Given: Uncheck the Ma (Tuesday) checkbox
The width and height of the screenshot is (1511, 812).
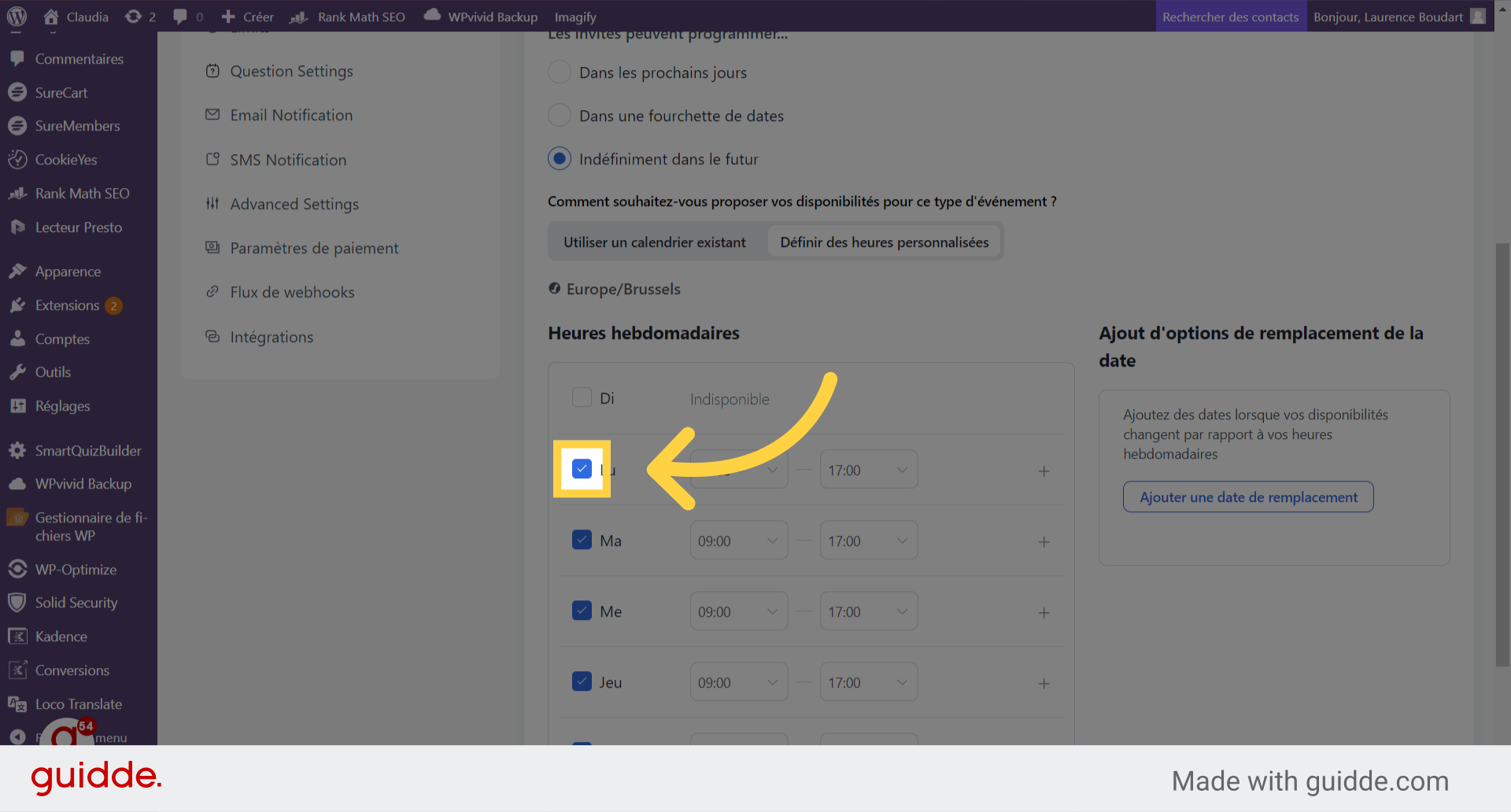Looking at the screenshot, I should pyautogui.click(x=582, y=540).
